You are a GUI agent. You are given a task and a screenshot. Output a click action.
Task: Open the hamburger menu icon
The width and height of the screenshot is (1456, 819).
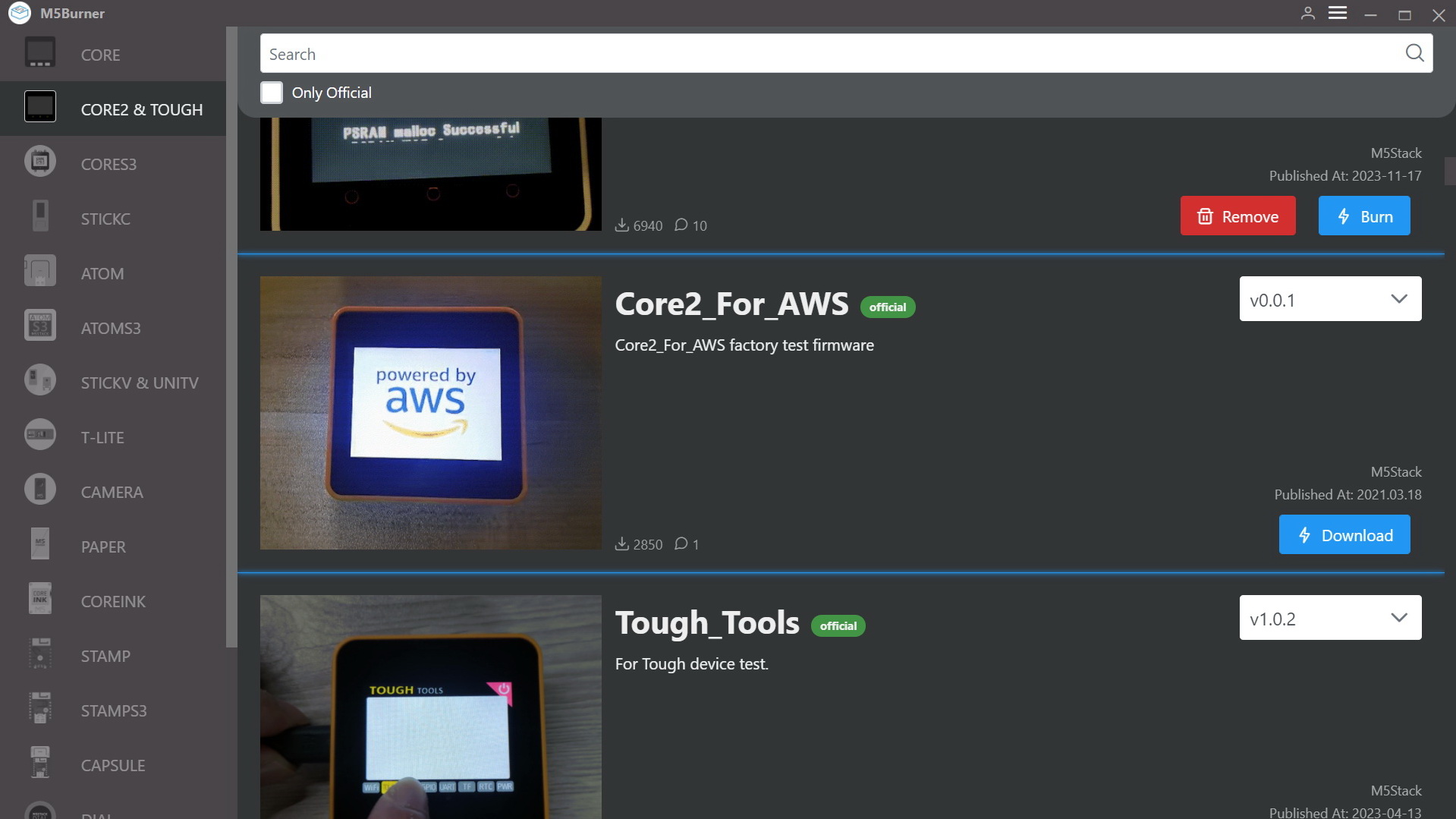(1338, 13)
